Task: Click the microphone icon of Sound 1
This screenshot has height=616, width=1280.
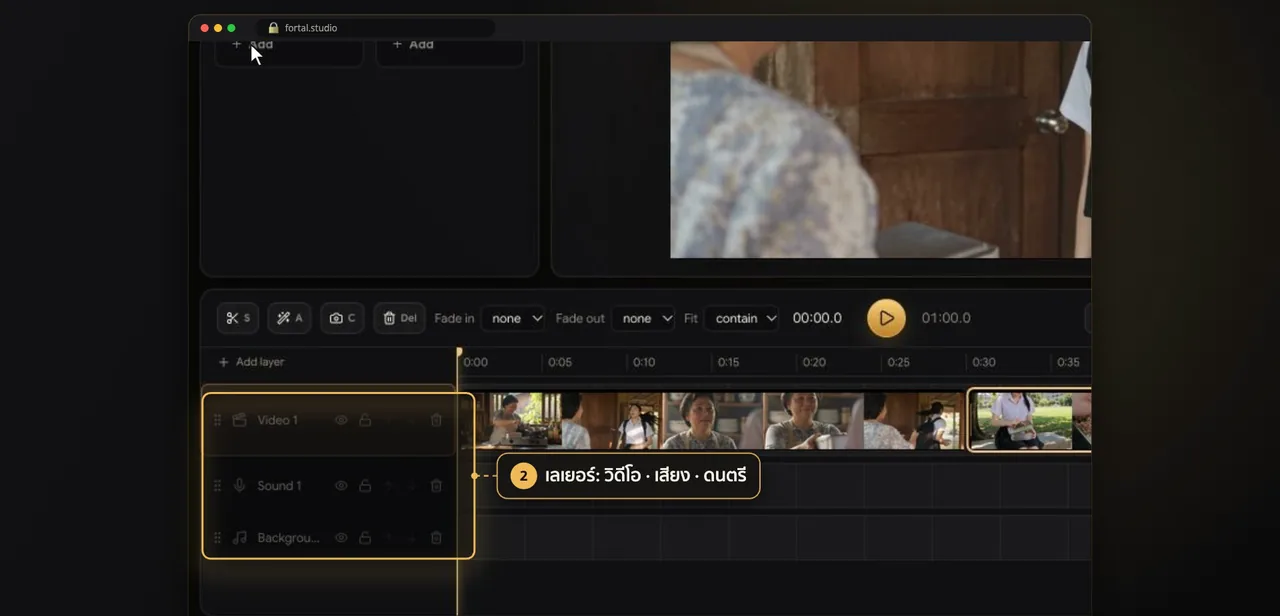Action: click(x=239, y=485)
